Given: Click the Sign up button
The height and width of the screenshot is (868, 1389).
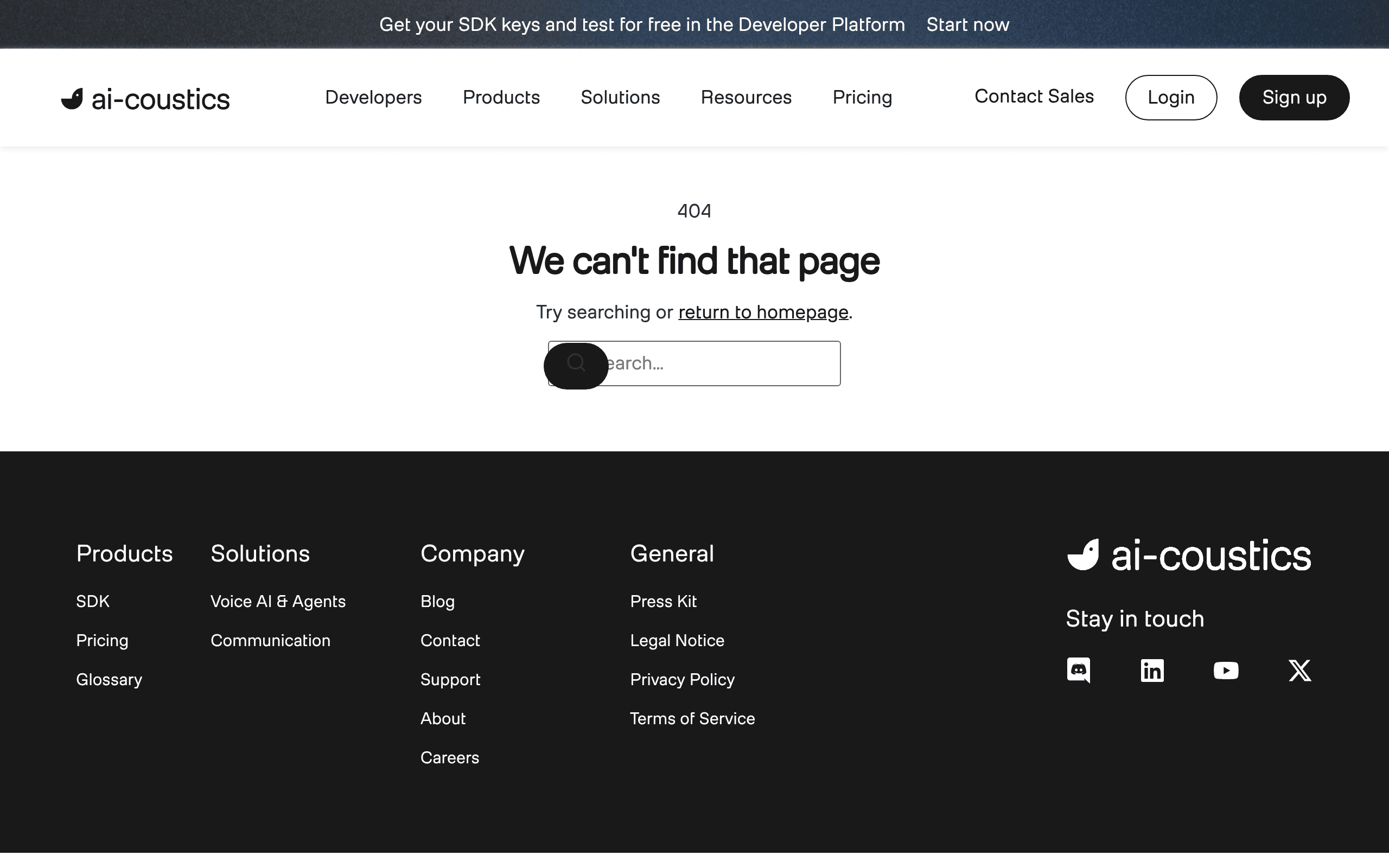Looking at the screenshot, I should [1294, 98].
